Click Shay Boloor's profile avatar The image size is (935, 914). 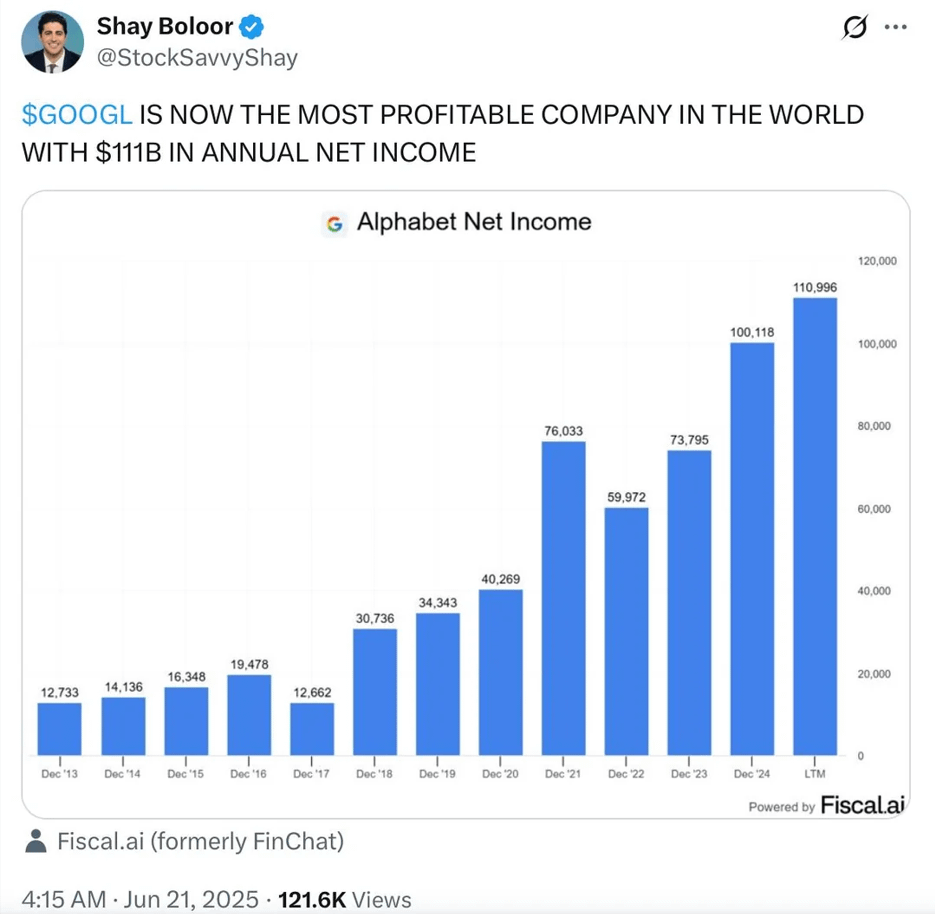tap(52, 43)
